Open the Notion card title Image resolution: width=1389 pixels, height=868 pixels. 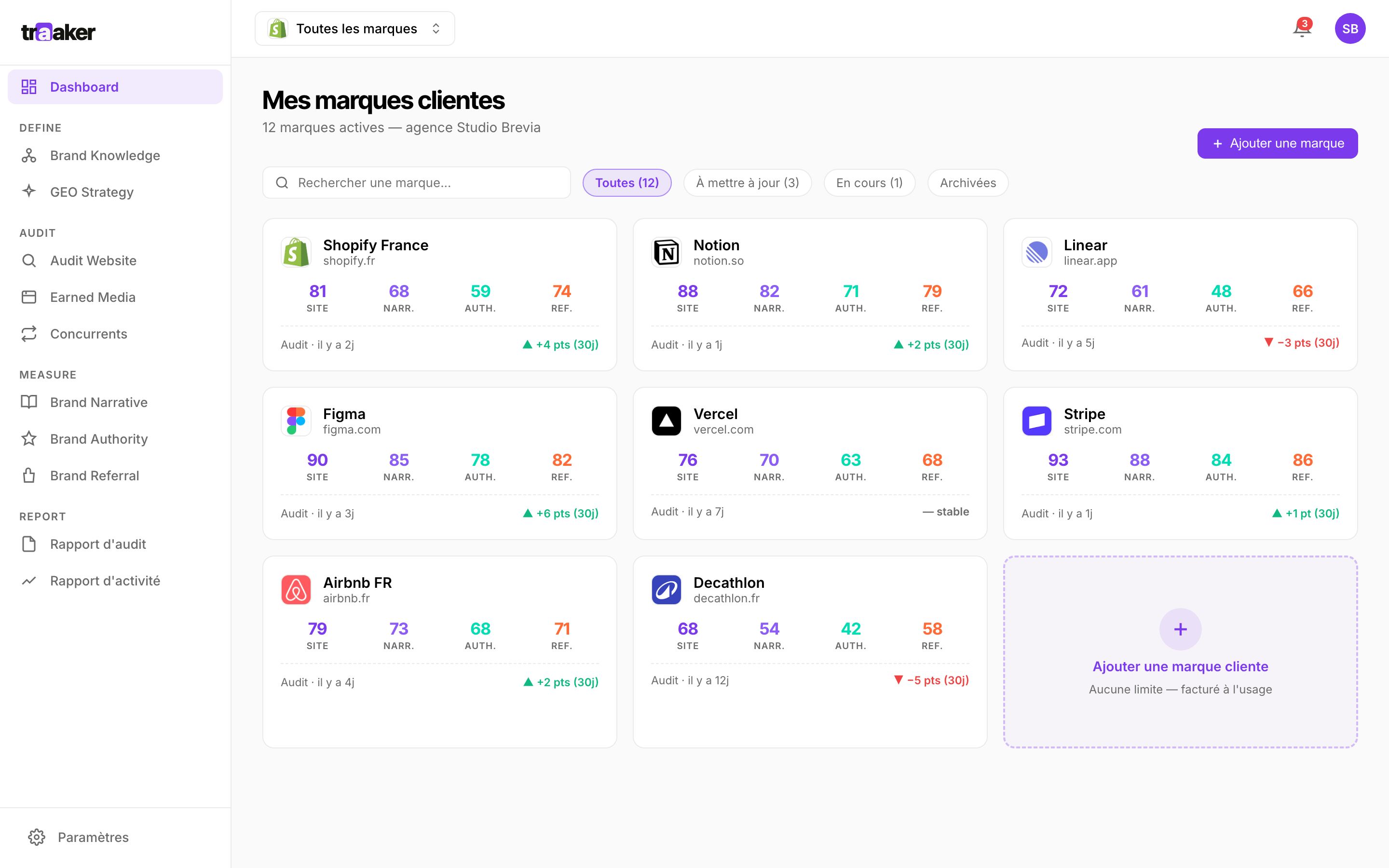(x=716, y=245)
